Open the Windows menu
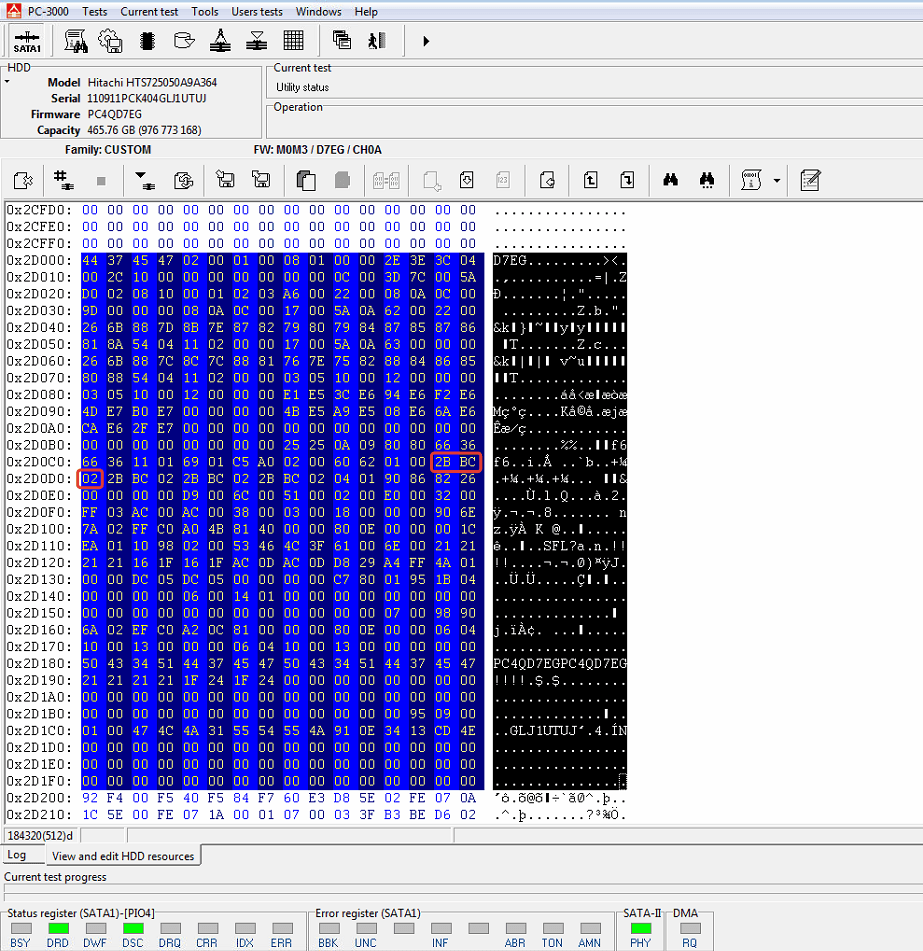The height and width of the screenshot is (951, 923). (x=318, y=12)
